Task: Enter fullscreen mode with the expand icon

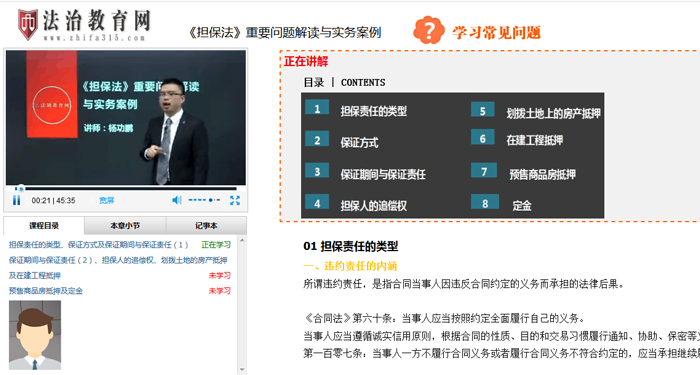Action: pos(235,200)
